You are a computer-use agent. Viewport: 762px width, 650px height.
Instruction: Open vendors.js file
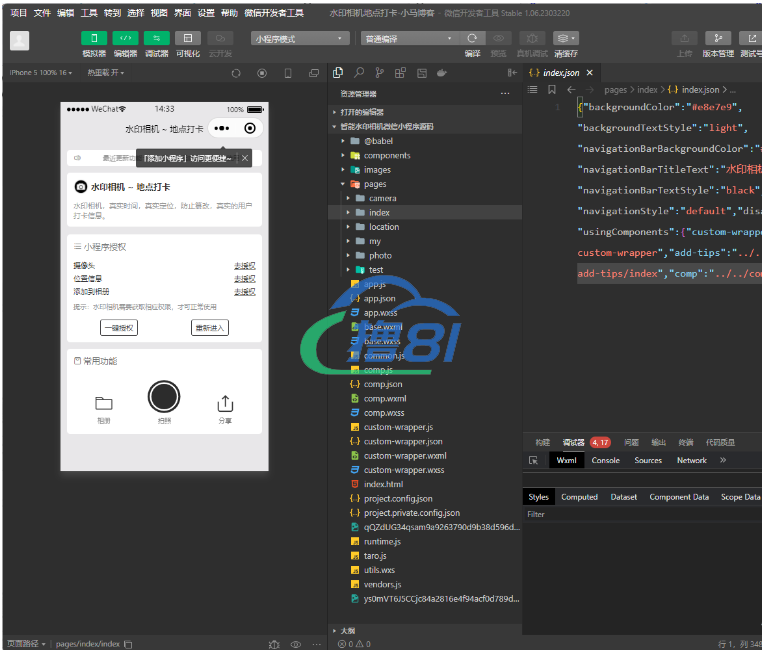coord(425,584)
